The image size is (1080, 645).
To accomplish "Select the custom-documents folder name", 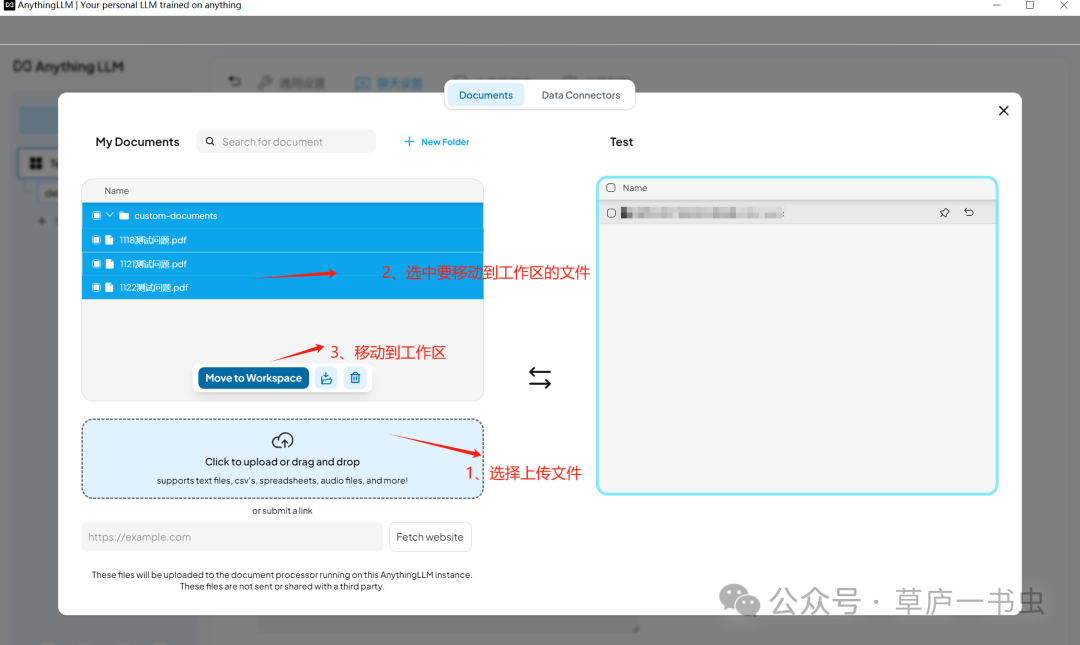I will [176, 216].
